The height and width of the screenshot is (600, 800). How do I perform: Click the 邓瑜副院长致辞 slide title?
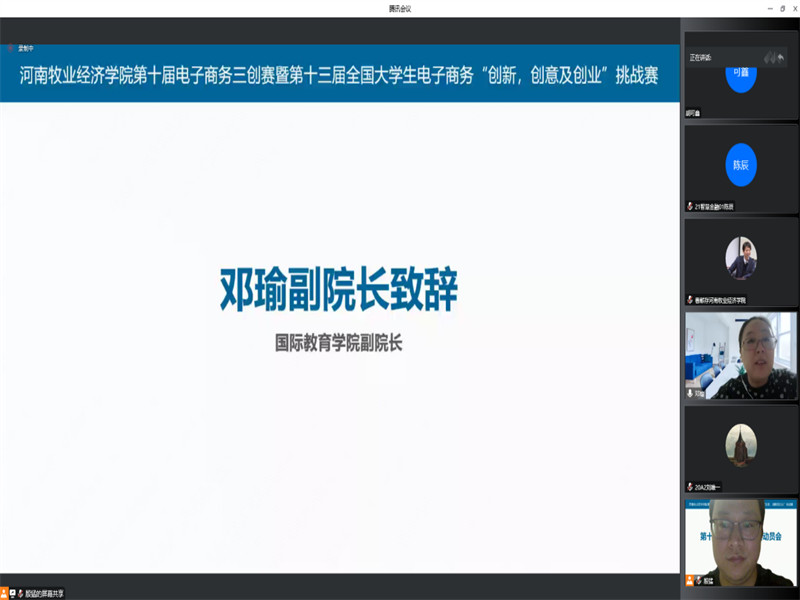(x=339, y=290)
